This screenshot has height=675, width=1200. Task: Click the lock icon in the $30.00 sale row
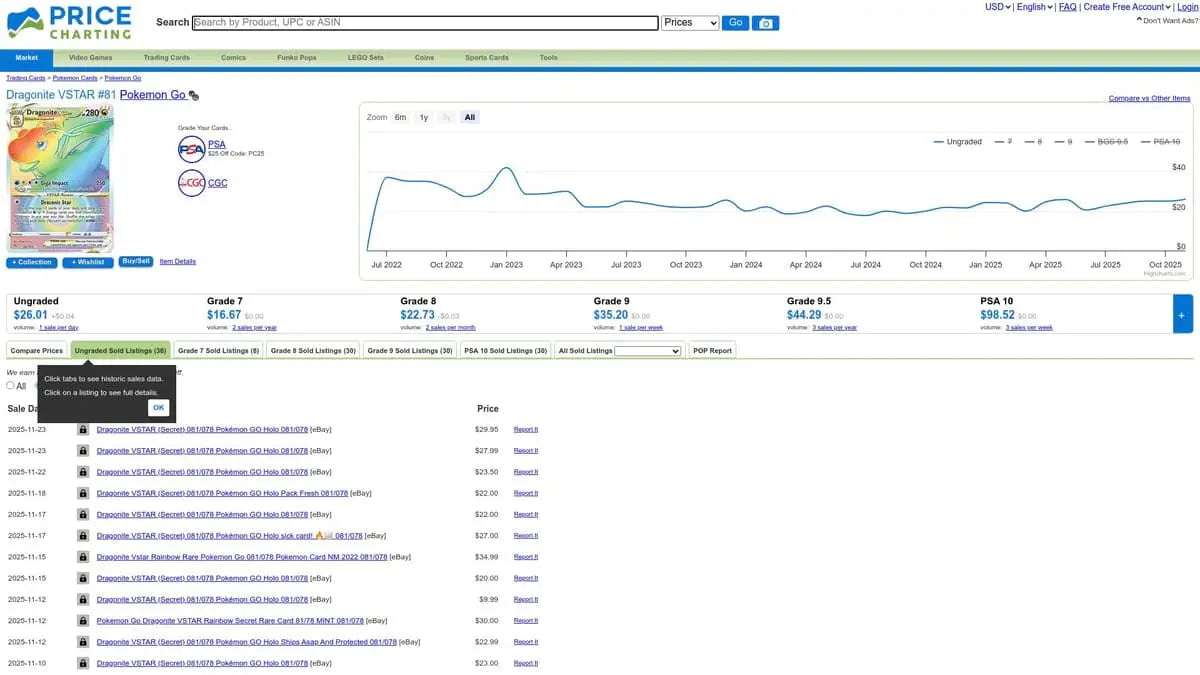pyautogui.click(x=83, y=621)
